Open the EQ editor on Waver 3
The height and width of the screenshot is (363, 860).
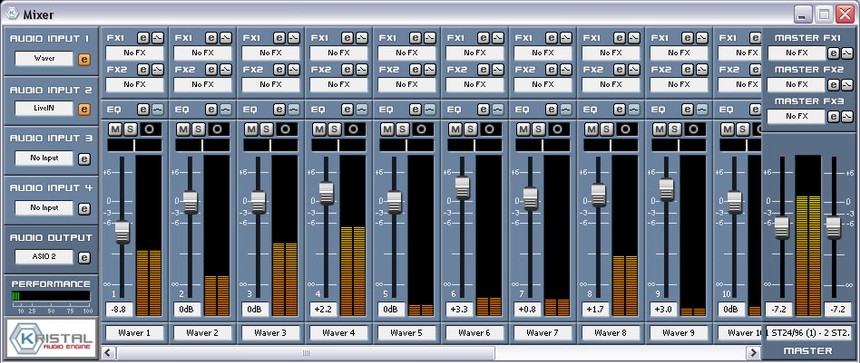pyautogui.click(x=279, y=109)
